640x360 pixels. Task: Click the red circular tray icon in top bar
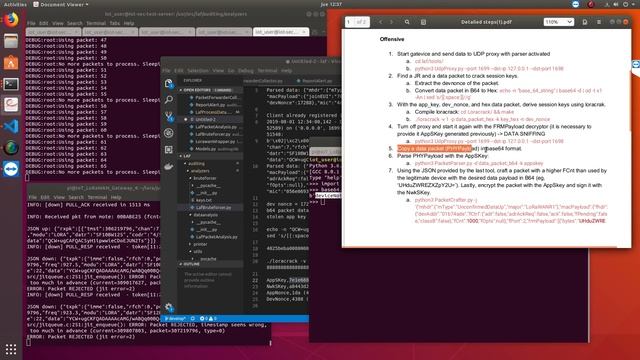tap(591, 4)
